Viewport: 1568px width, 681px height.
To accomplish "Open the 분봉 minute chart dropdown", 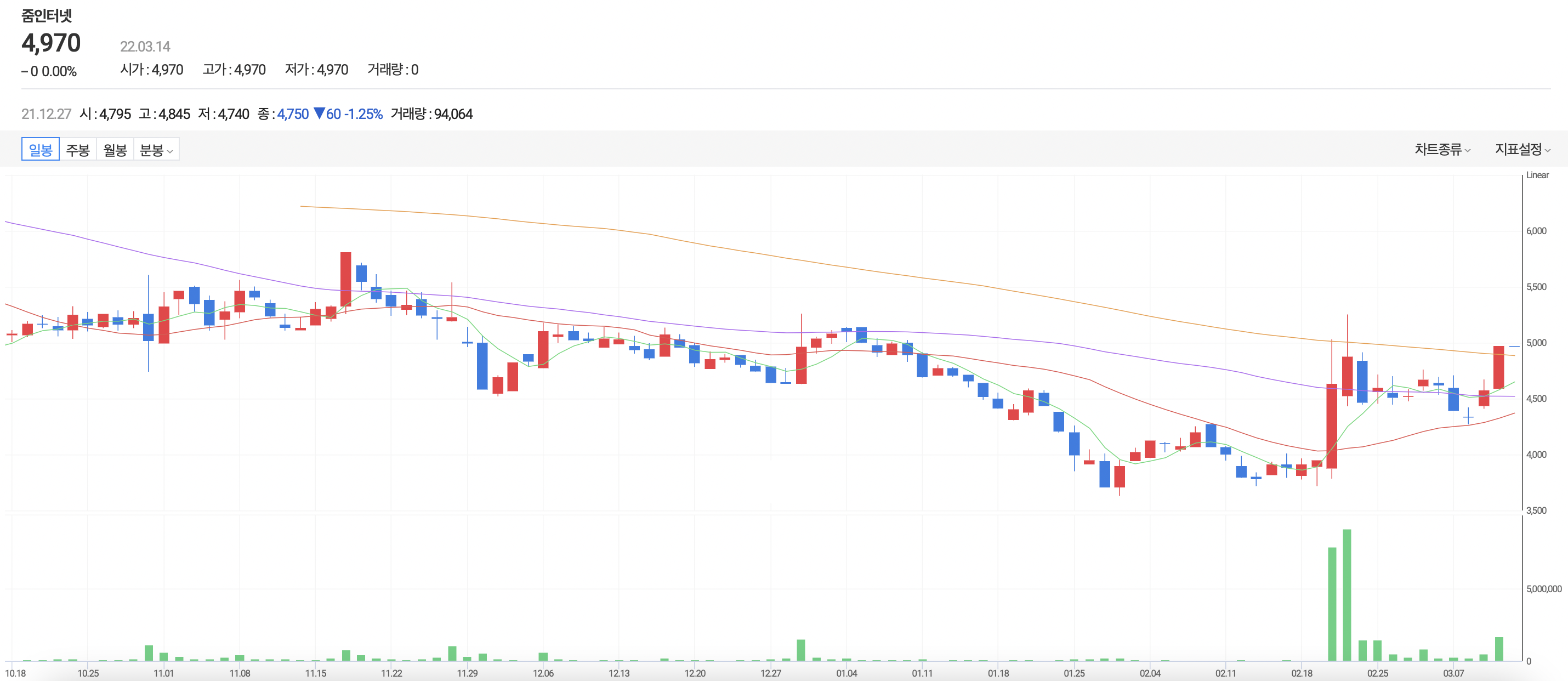I will (x=156, y=149).
